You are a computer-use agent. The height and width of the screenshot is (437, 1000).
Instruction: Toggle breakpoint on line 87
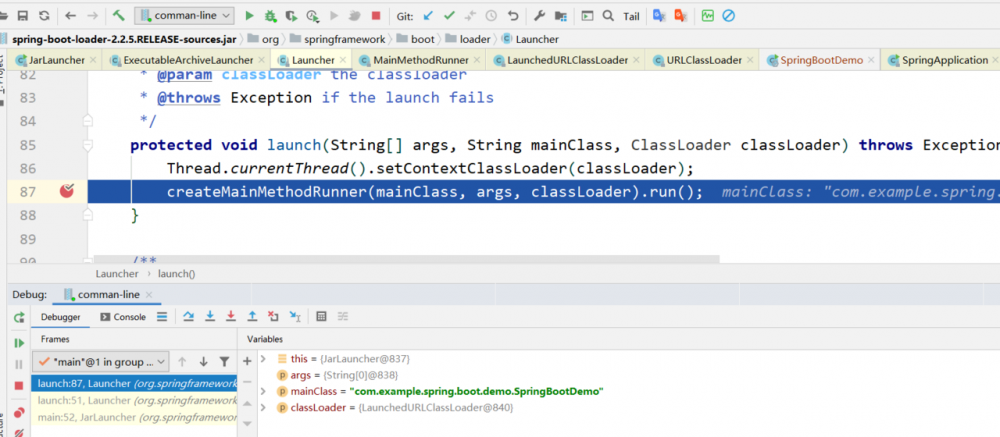67,191
